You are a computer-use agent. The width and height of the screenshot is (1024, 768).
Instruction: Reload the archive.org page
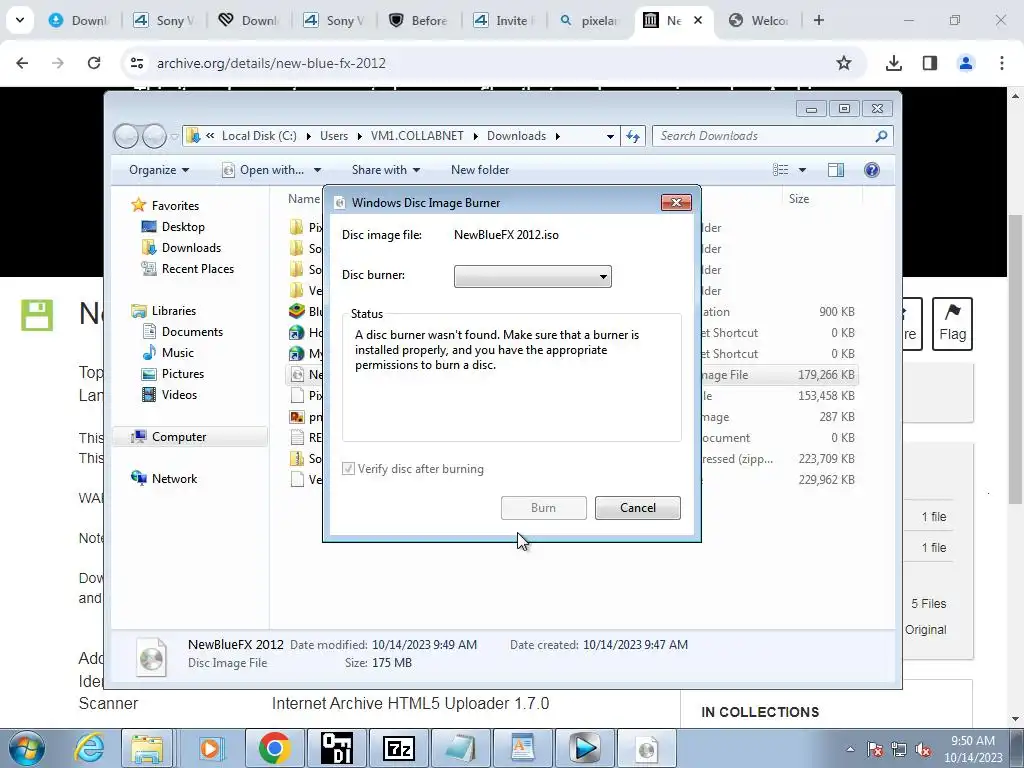[x=94, y=63]
